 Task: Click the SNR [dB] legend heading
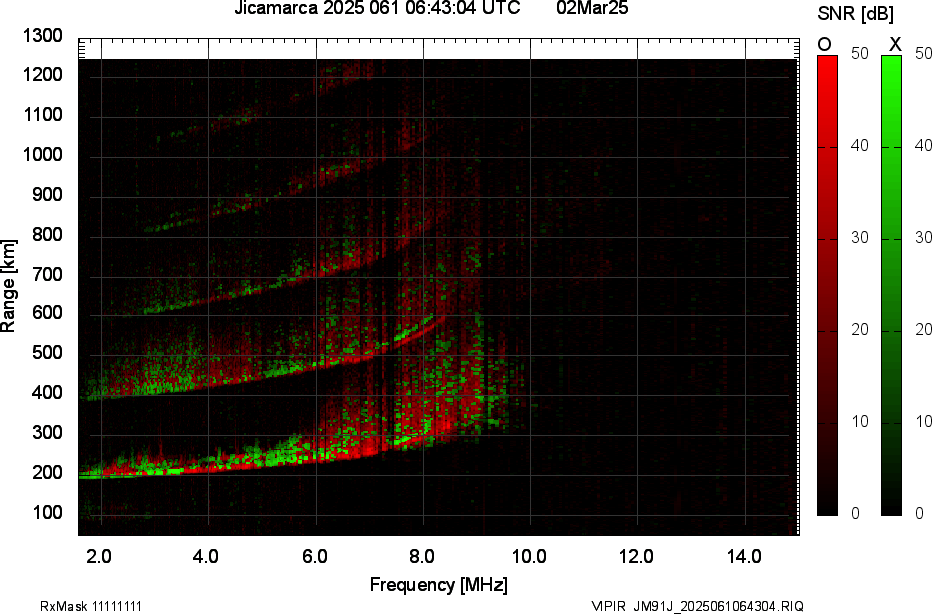855,14
